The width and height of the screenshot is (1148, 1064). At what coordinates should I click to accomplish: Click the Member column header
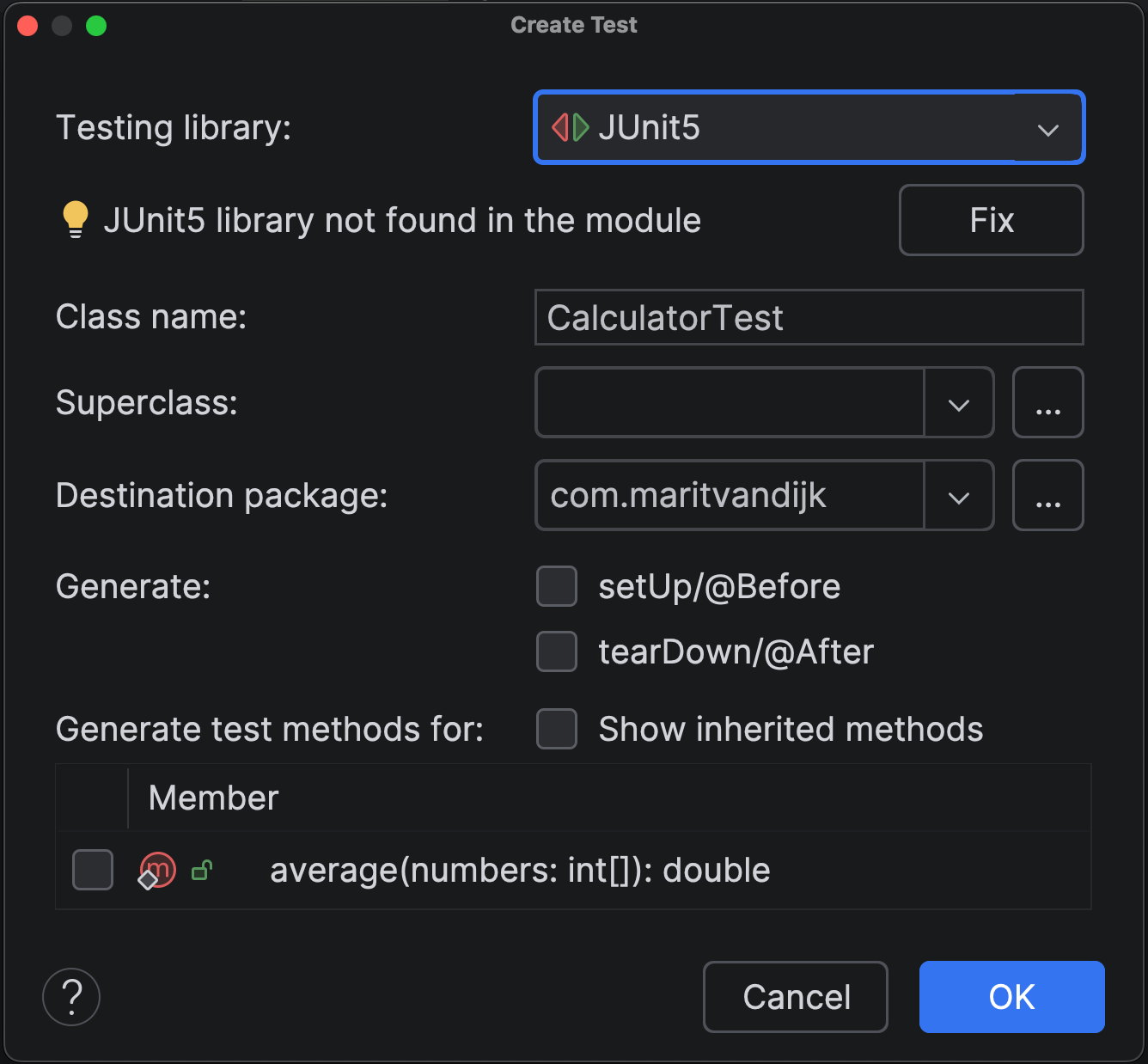coord(214,798)
